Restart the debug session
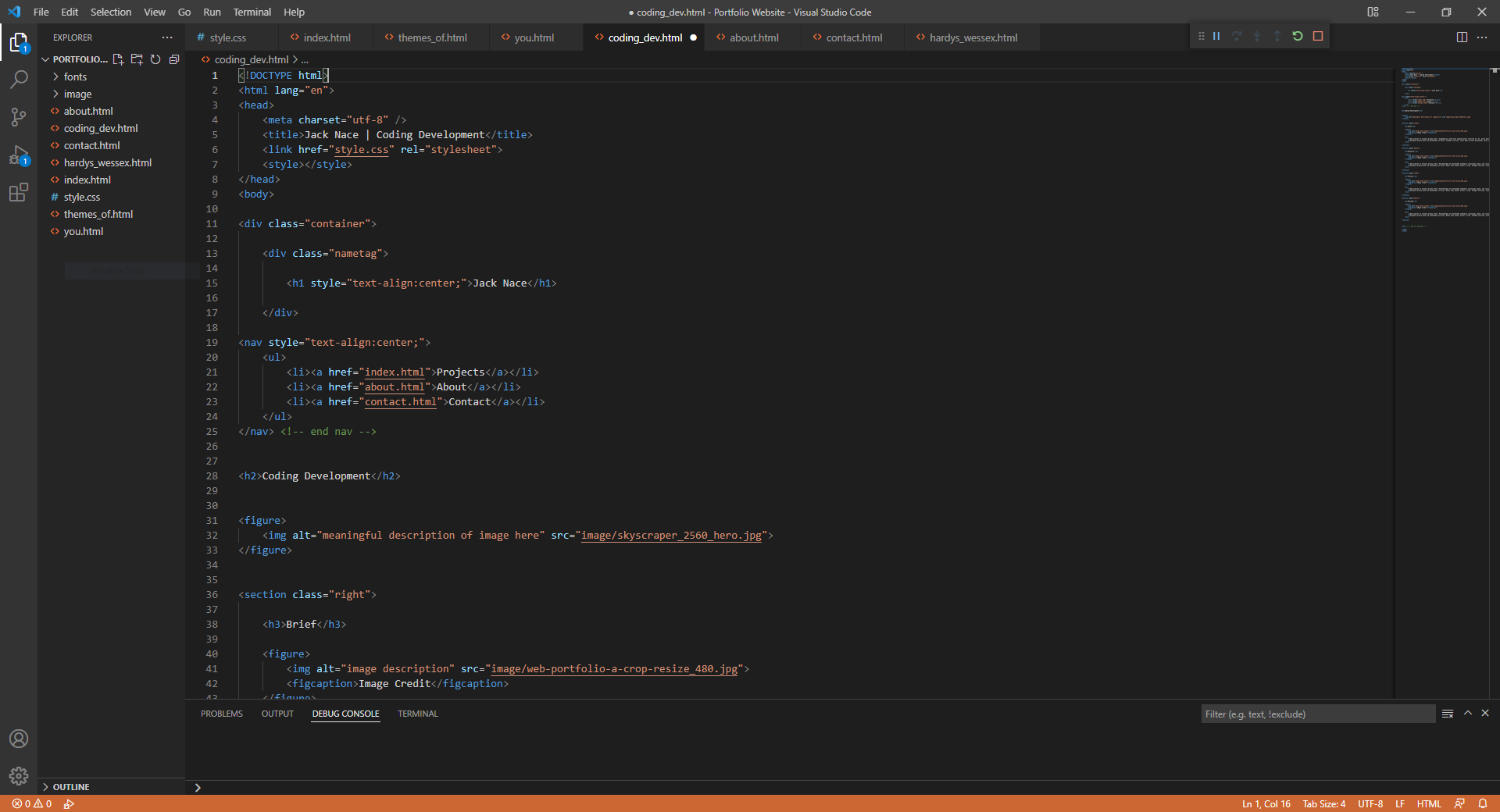 (x=1298, y=36)
